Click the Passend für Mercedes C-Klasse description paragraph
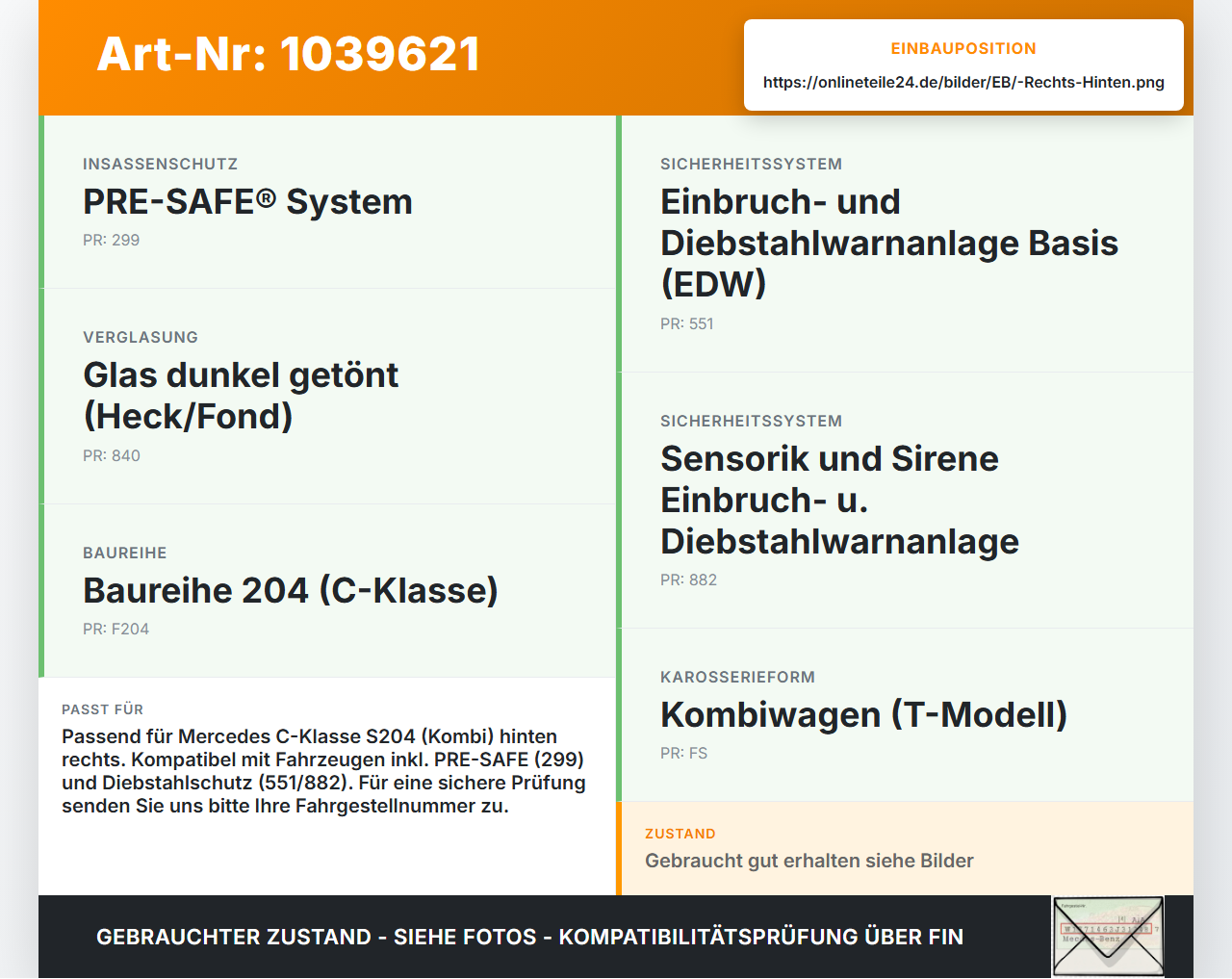 point(323,771)
